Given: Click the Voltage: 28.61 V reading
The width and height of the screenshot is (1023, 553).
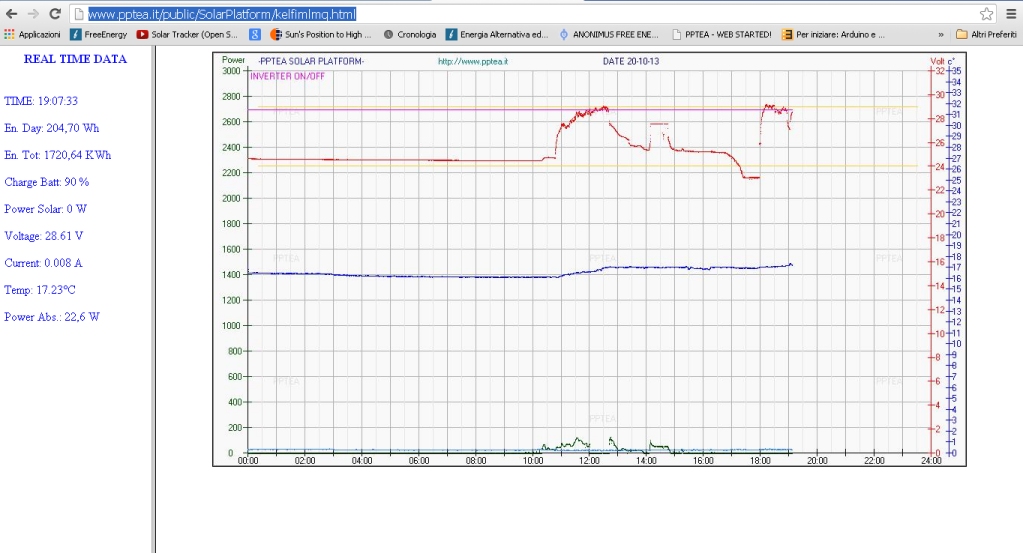Looking at the screenshot, I should coord(44,236).
